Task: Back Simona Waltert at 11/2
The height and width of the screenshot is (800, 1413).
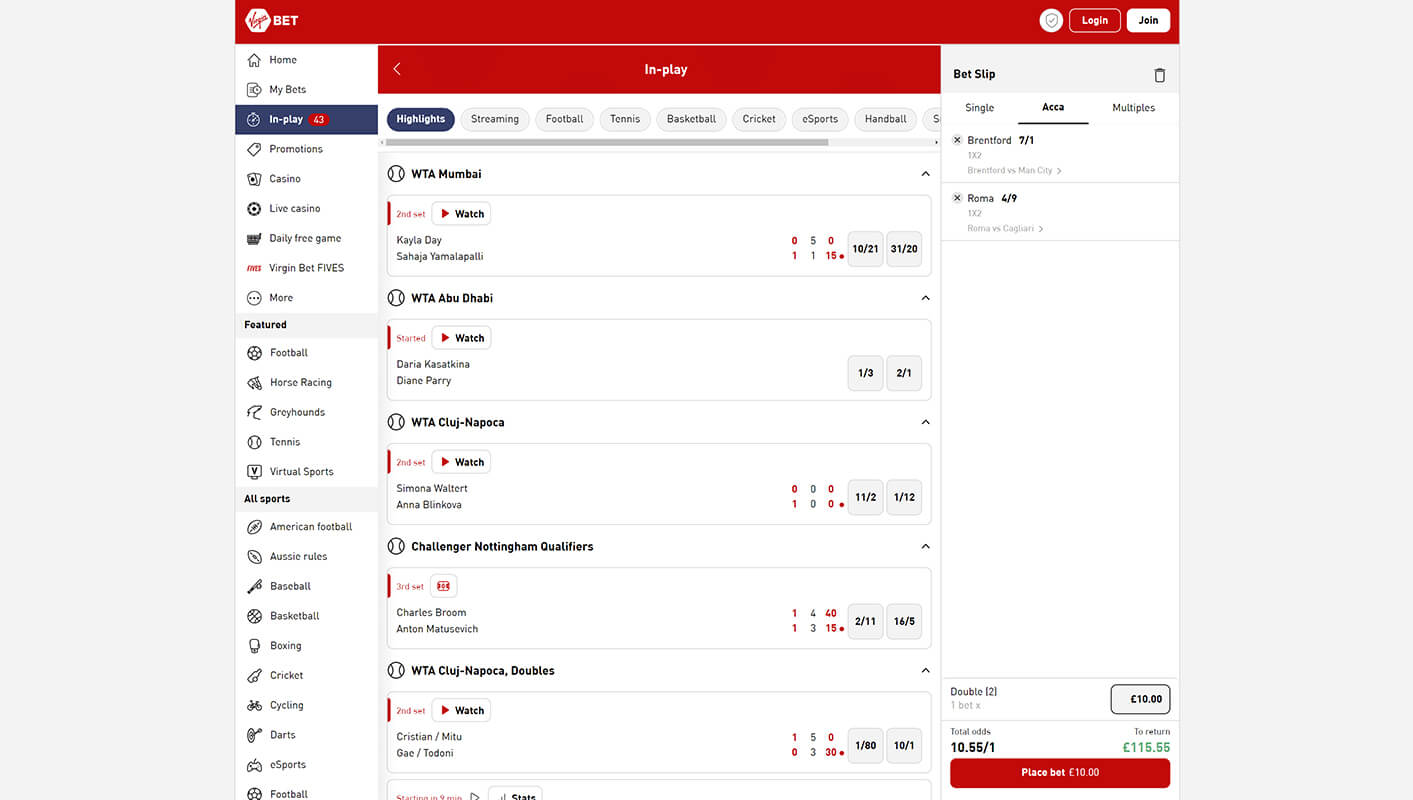Action: [865, 497]
